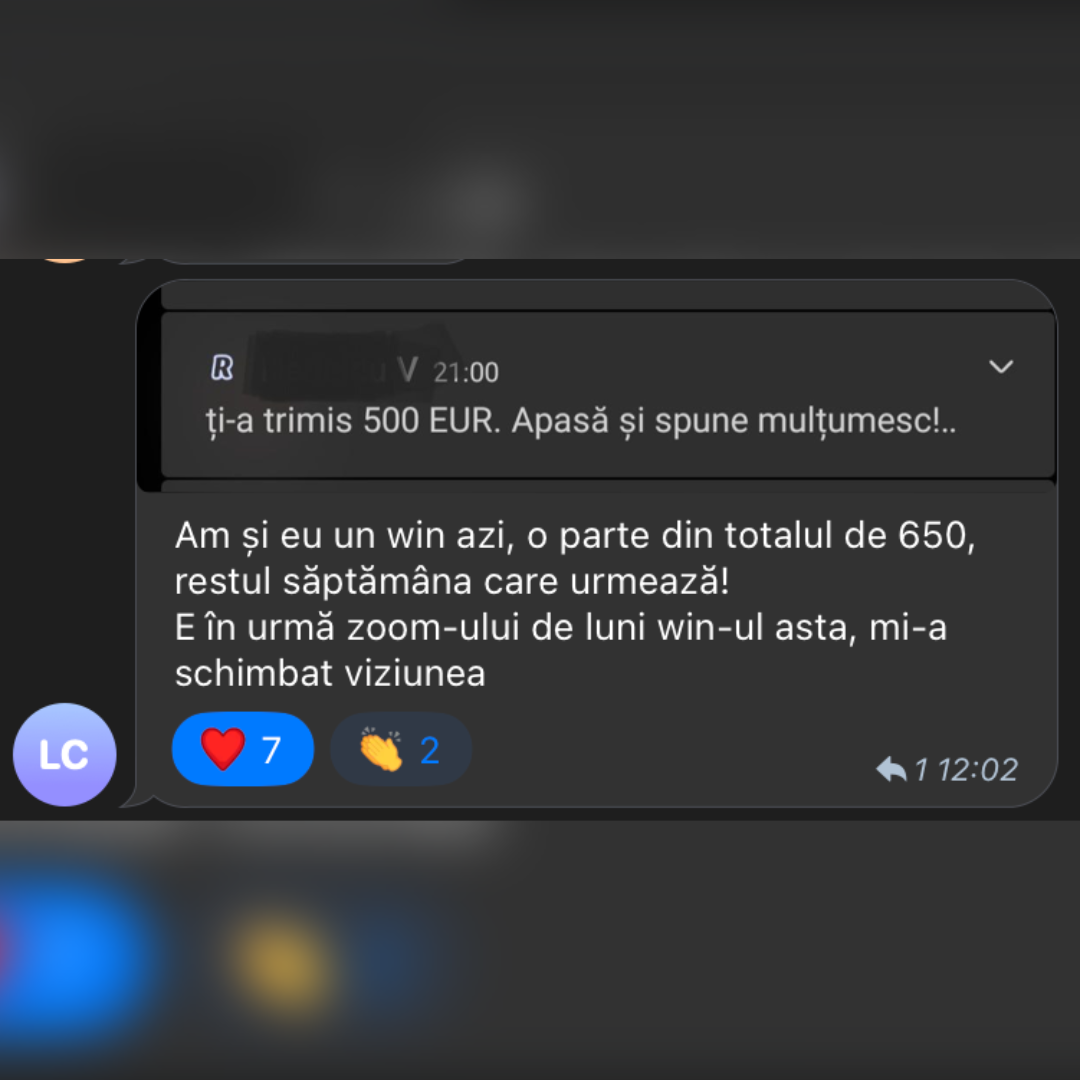Open the LC user avatar

tap(65, 754)
